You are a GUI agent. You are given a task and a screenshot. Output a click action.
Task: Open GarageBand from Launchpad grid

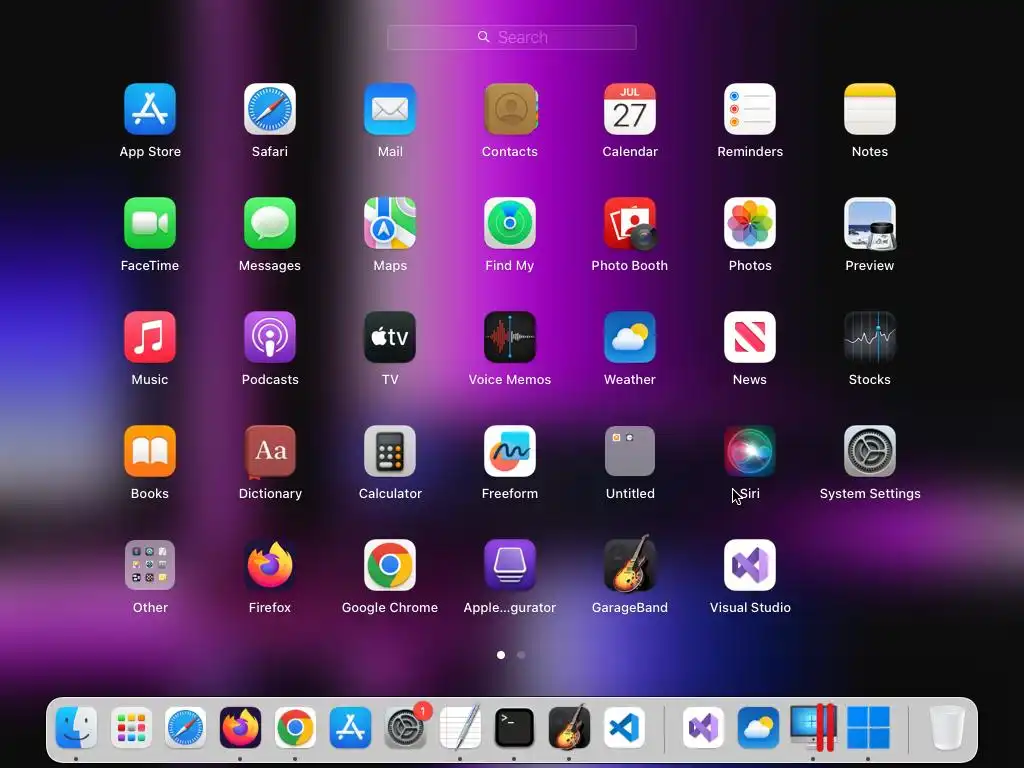[630, 564]
